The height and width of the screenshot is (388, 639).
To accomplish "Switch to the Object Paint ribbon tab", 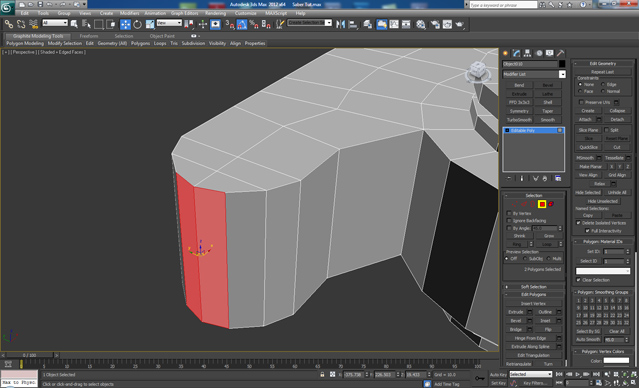I will (x=162, y=36).
